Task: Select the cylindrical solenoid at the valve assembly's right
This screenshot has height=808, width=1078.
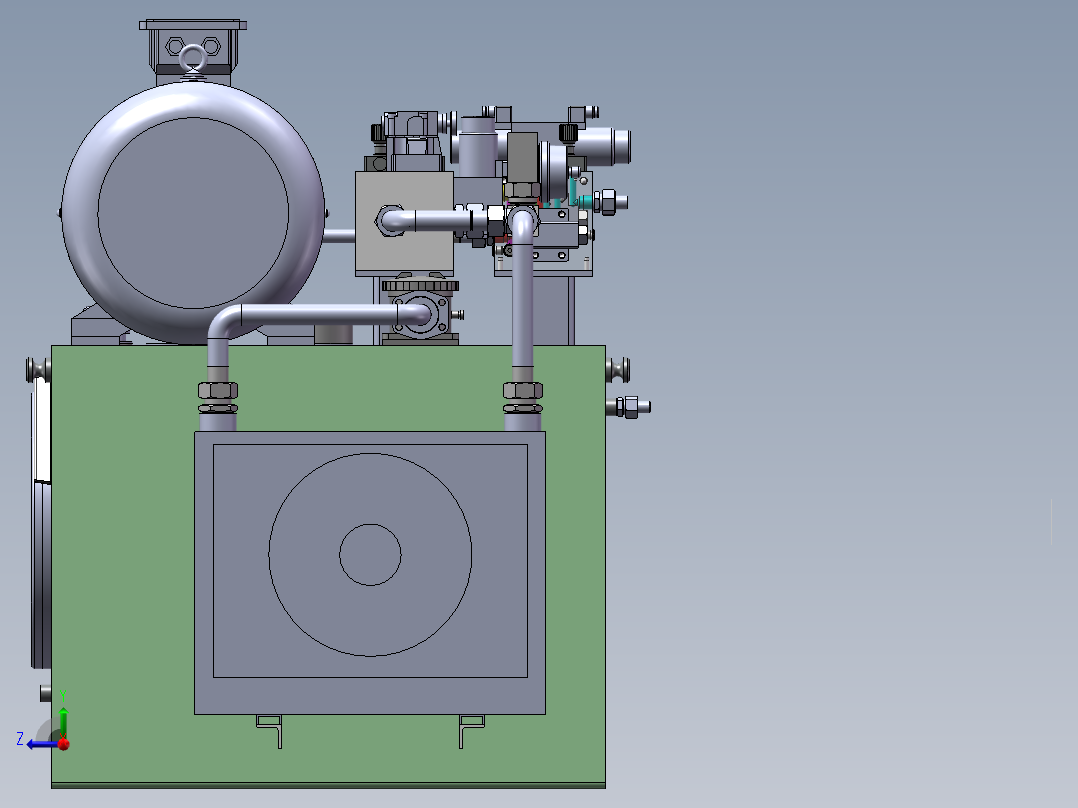Action: click(602, 146)
